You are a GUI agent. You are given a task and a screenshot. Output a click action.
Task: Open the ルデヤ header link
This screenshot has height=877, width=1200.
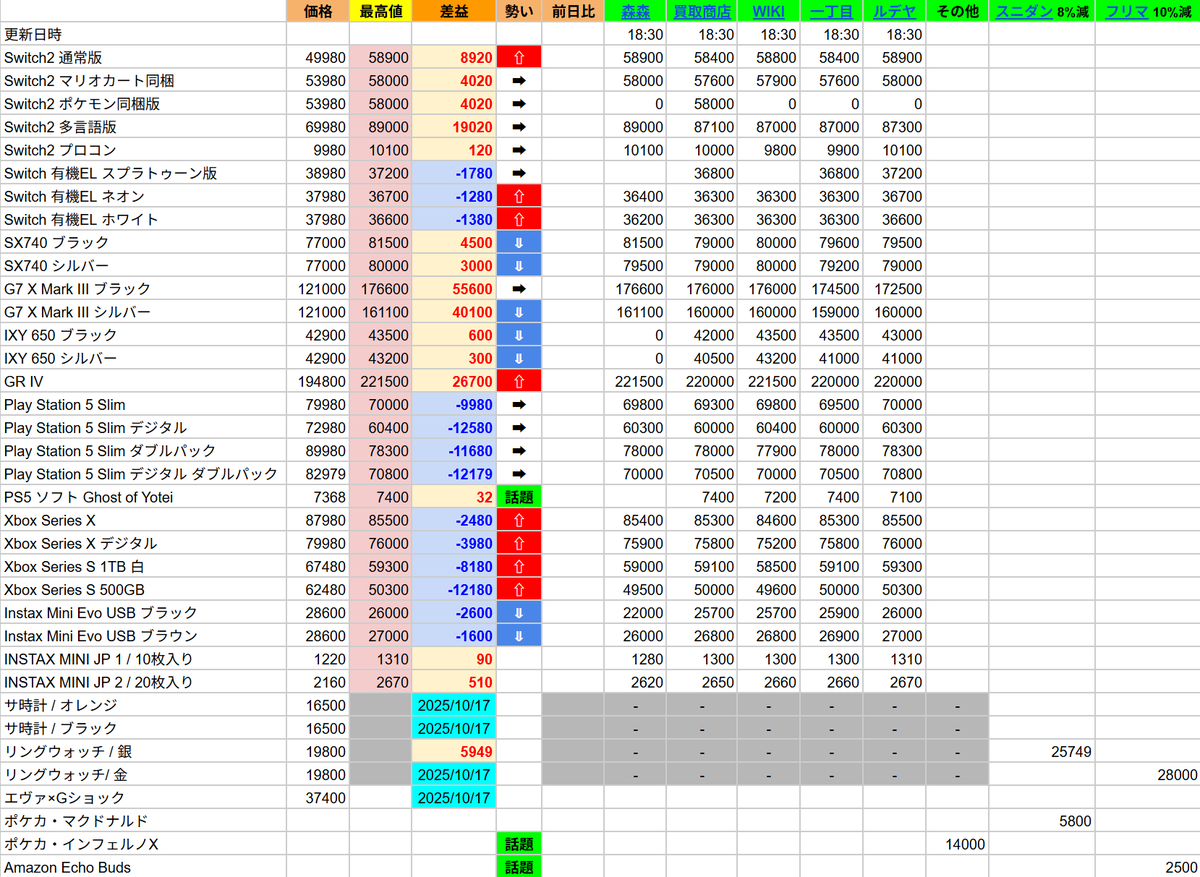tap(894, 11)
